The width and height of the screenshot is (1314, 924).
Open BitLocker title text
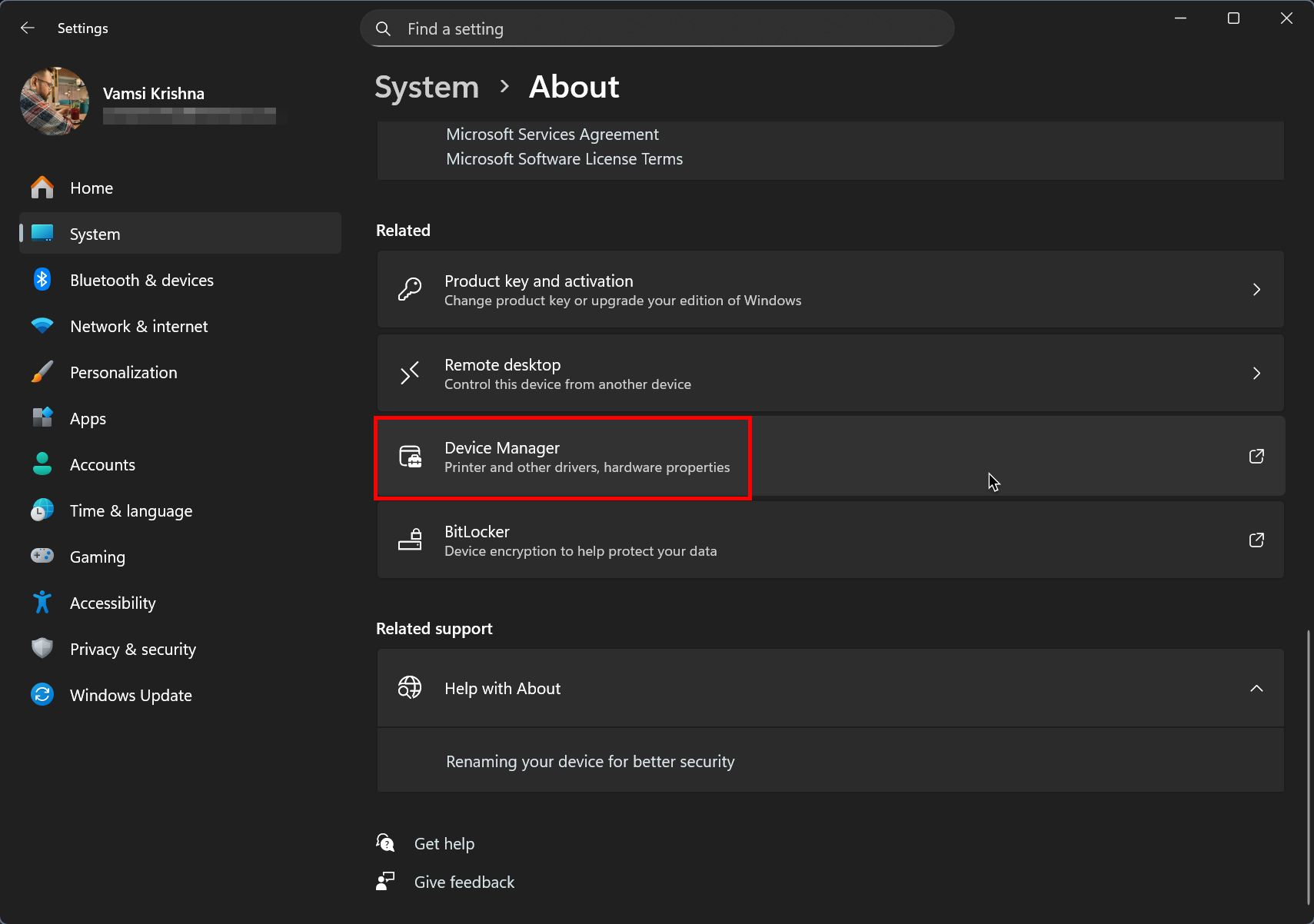click(x=477, y=532)
